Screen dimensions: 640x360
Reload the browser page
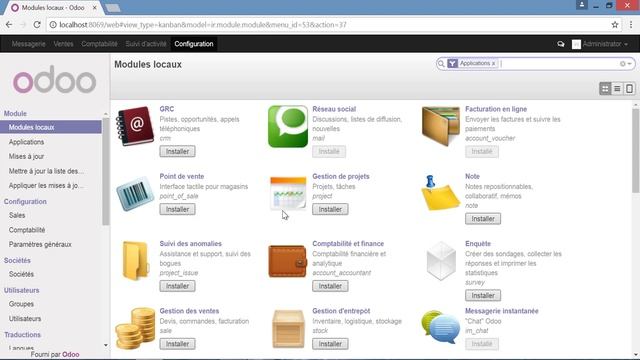point(37,25)
